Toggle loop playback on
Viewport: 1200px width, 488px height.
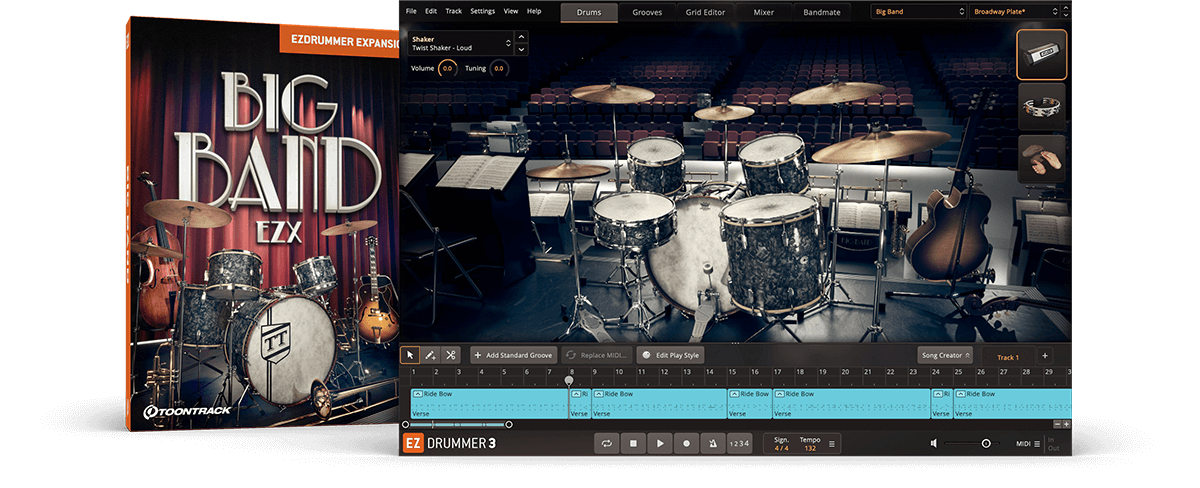(x=606, y=443)
